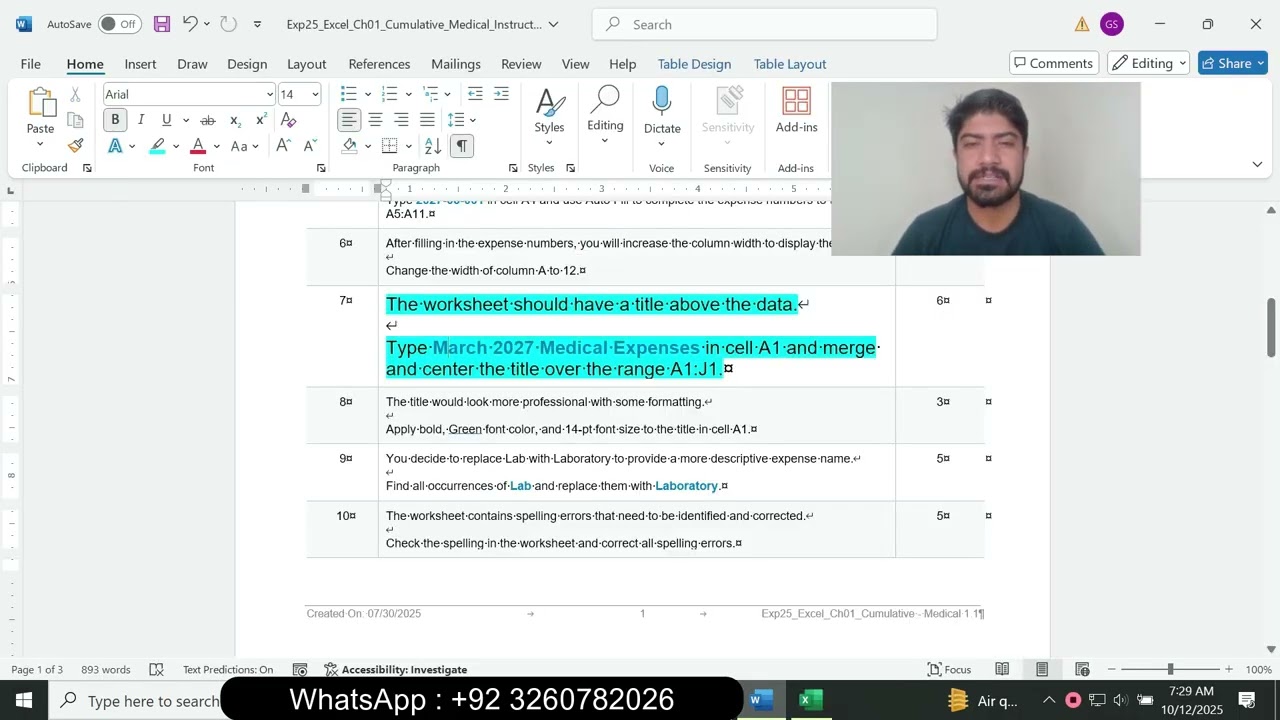The height and width of the screenshot is (720, 1280).
Task: Adjust the zoom slider handle
Action: 1170,669
